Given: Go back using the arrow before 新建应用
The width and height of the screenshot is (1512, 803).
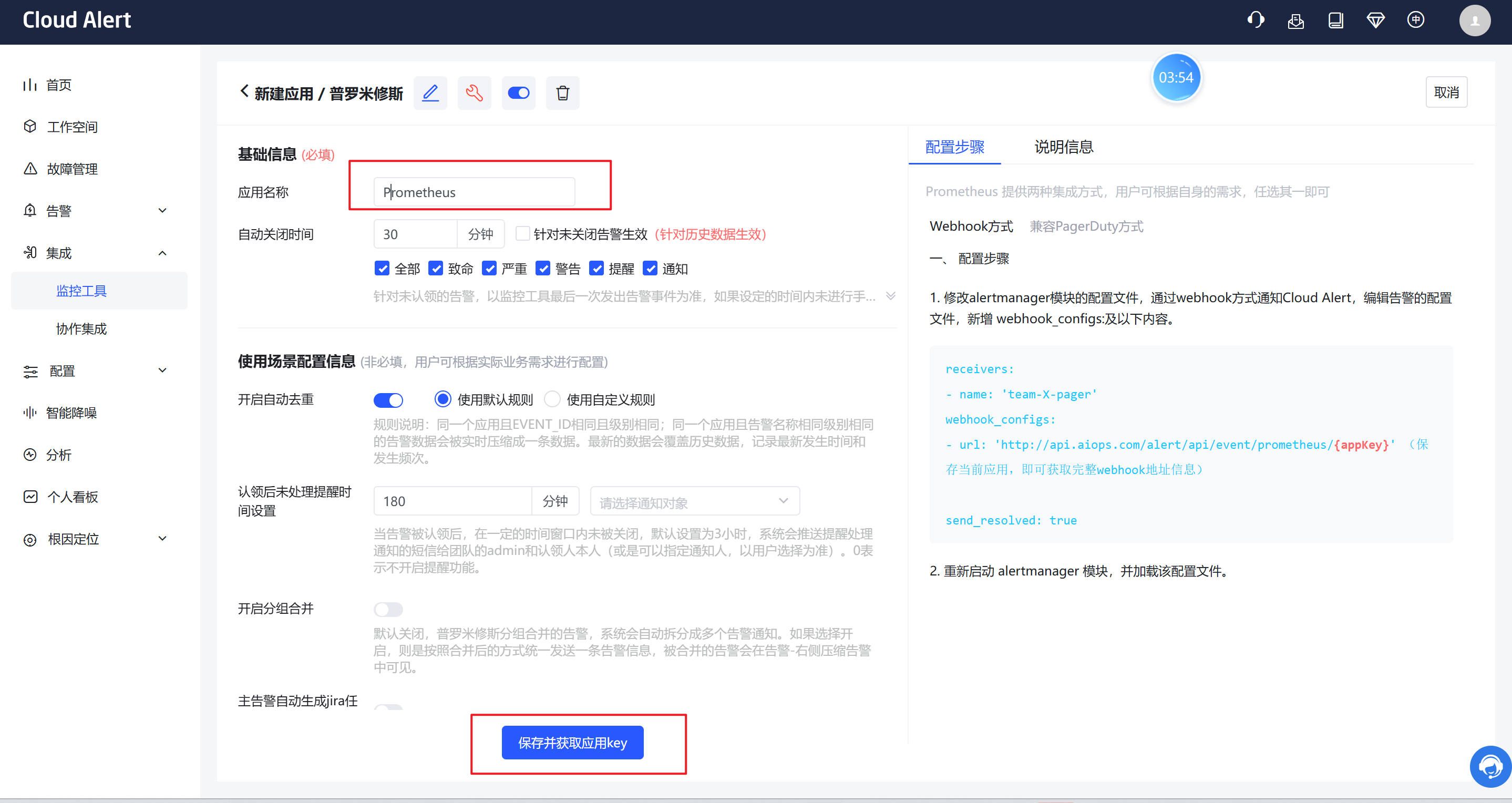Looking at the screenshot, I should tap(244, 91).
